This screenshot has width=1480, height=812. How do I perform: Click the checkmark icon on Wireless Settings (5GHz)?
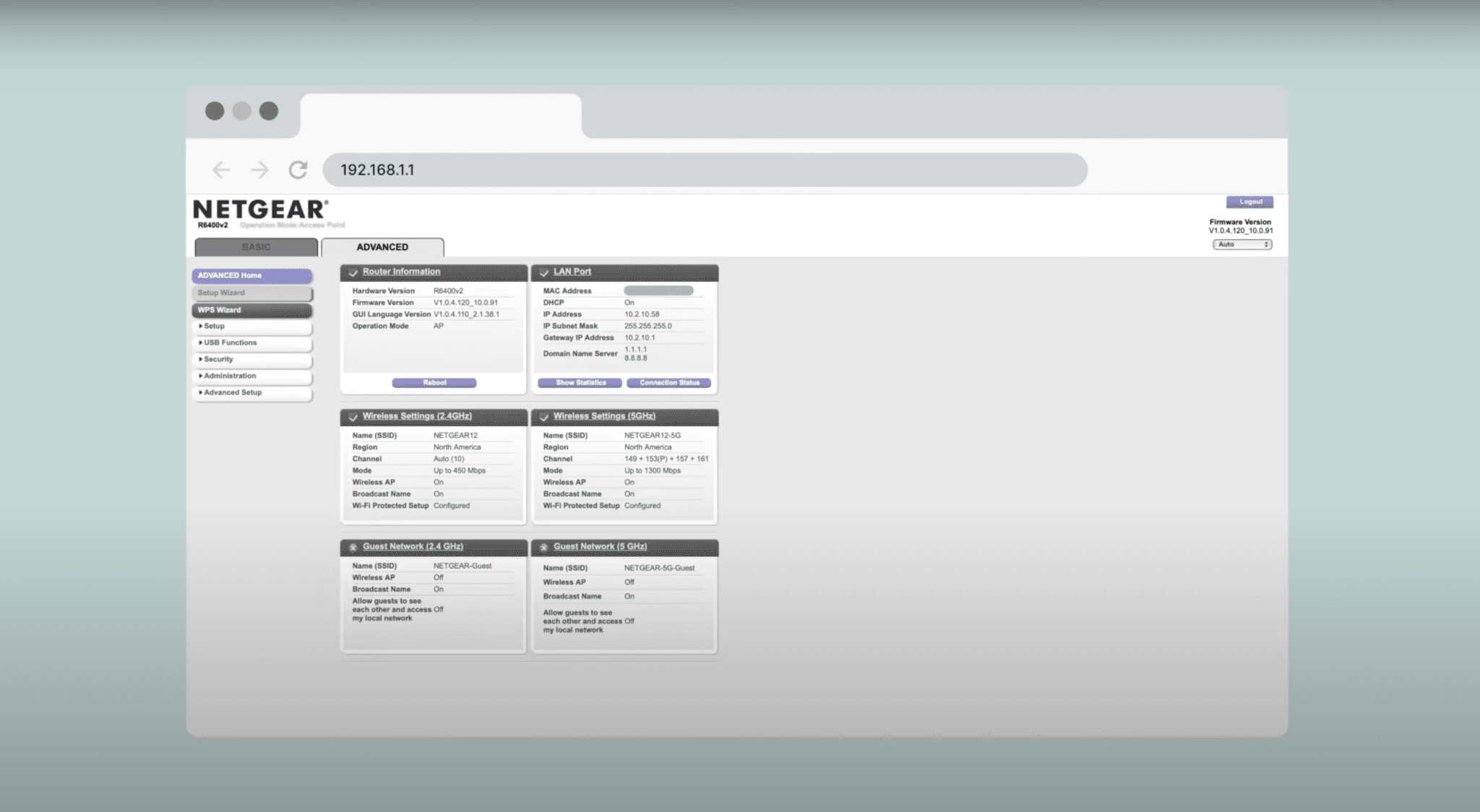[x=544, y=418]
